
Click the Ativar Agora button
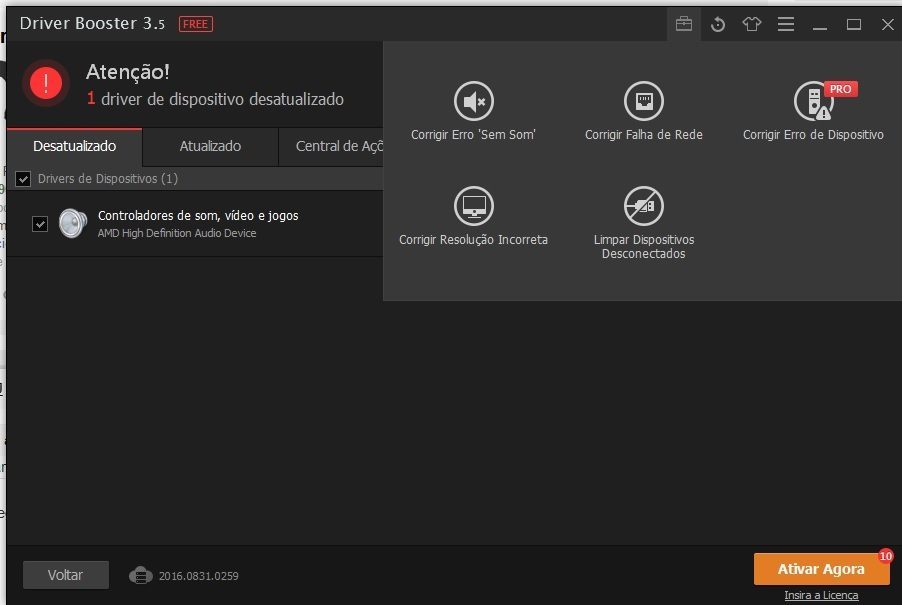[x=821, y=569]
